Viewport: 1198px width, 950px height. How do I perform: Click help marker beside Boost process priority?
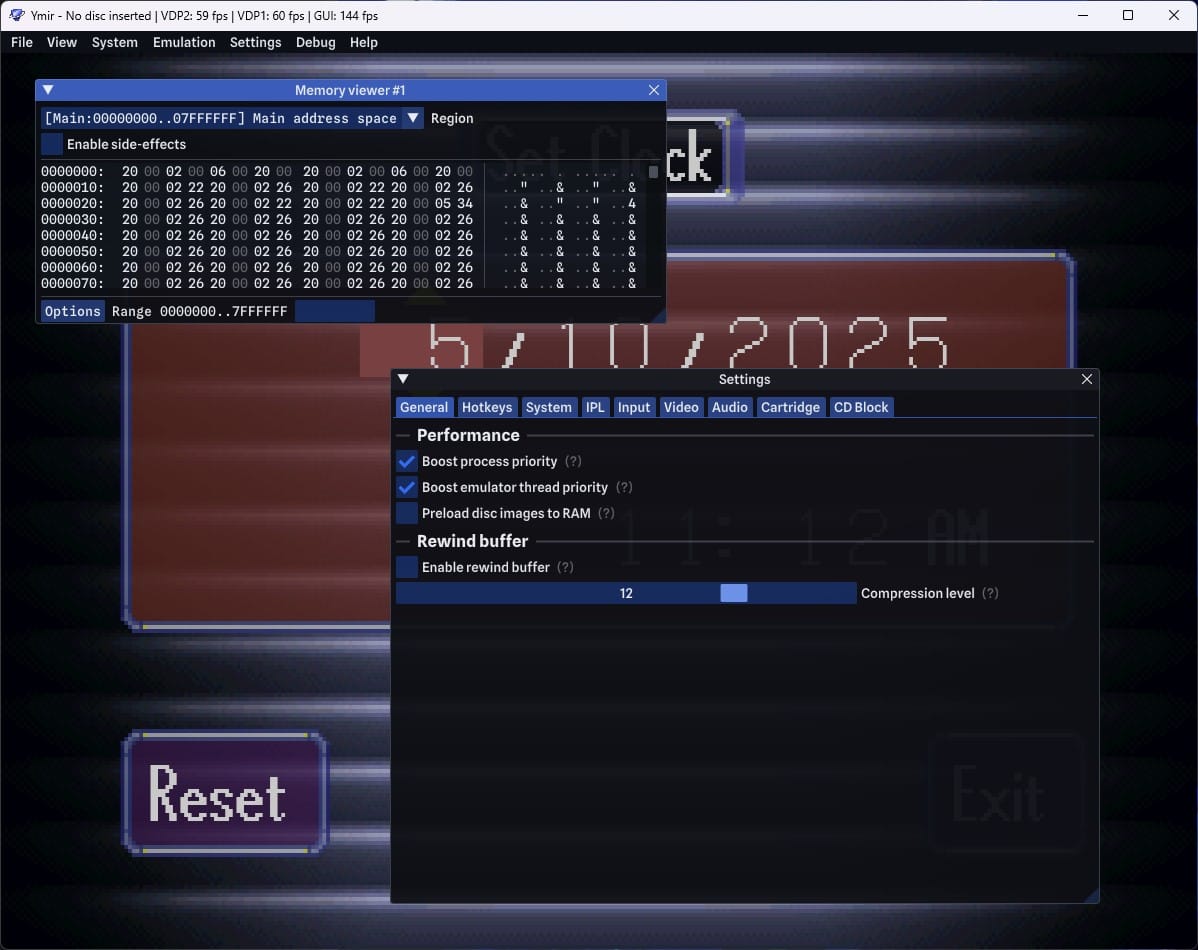tap(573, 461)
